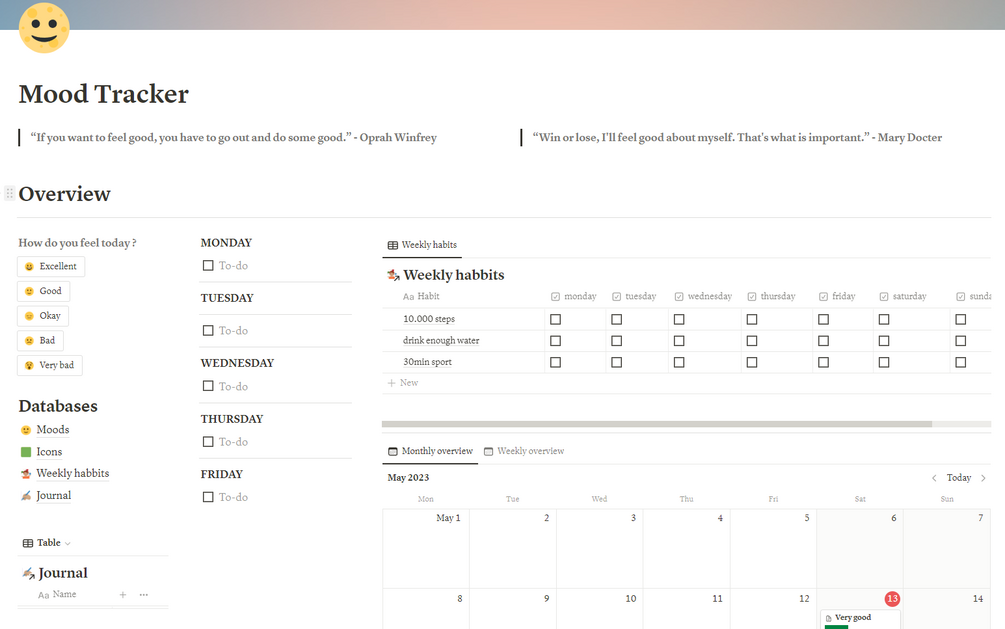Click the Weekly habbits sidebar icon
This screenshot has width=1005, height=629.
click(26, 474)
